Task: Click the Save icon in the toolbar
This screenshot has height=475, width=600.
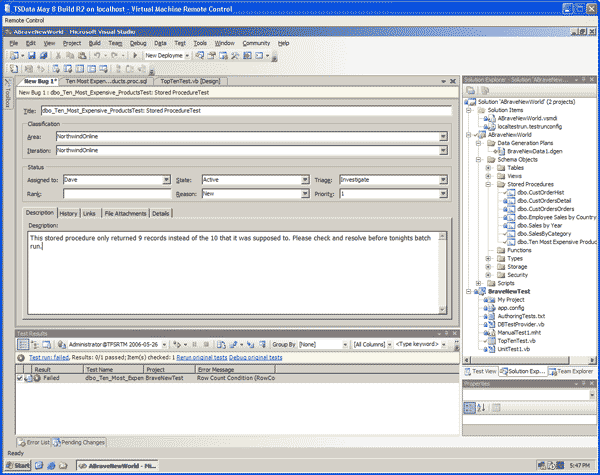Action: pyautogui.click(x=32, y=55)
